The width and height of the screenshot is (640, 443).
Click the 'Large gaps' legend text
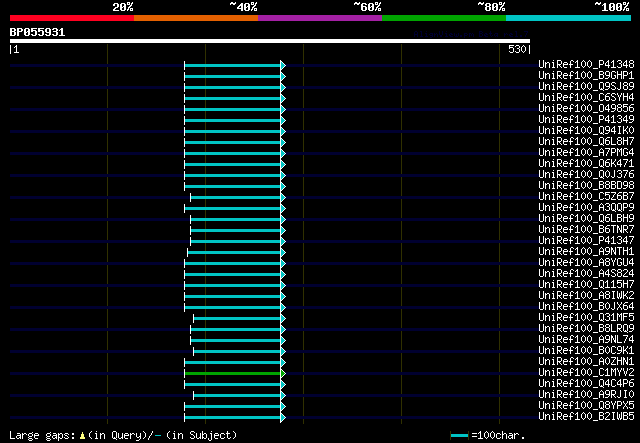click(42, 435)
